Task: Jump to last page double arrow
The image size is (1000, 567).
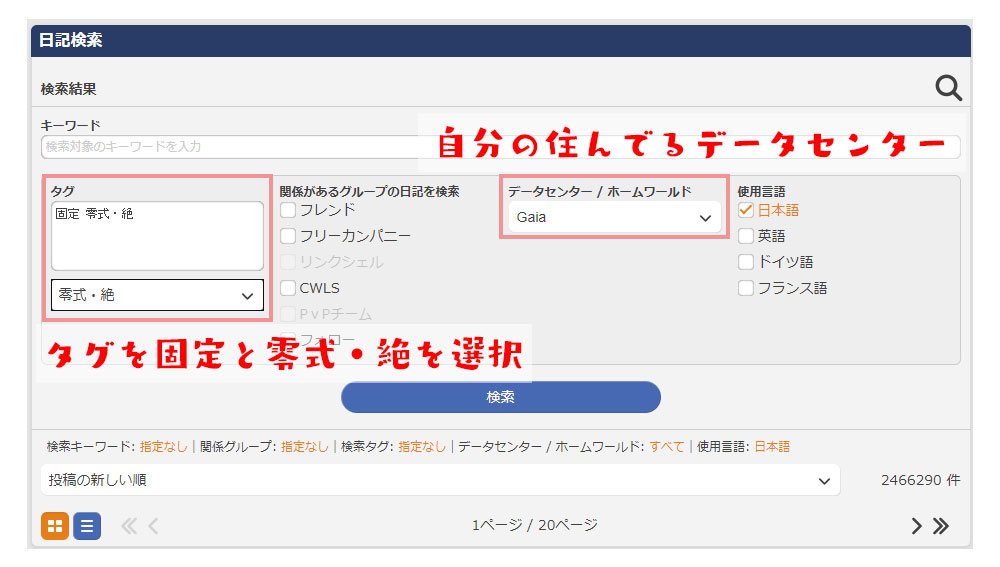Action: [941, 526]
